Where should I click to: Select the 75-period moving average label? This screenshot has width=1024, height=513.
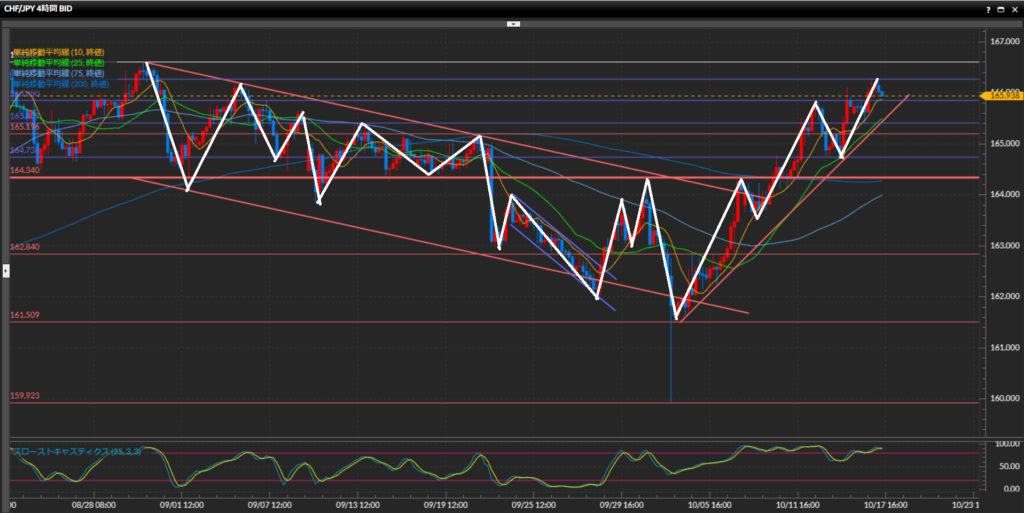(x=58, y=73)
